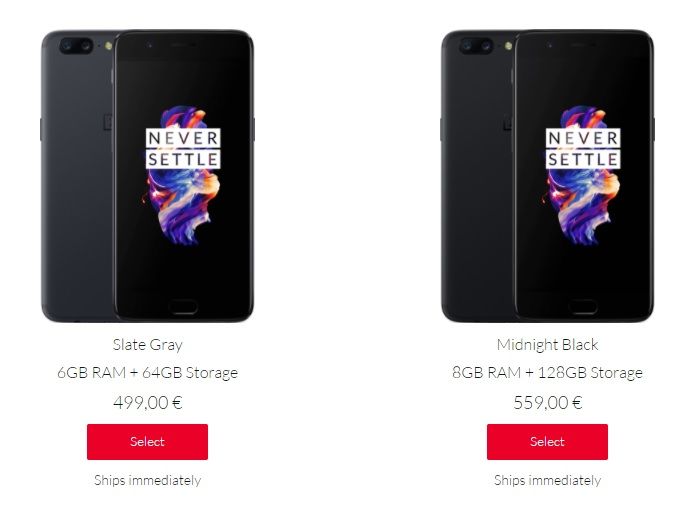The width and height of the screenshot is (689, 515).
Task: Click the 8GB RAM + 128GB Storage text
Action: pyautogui.click(x=548, y=373)
